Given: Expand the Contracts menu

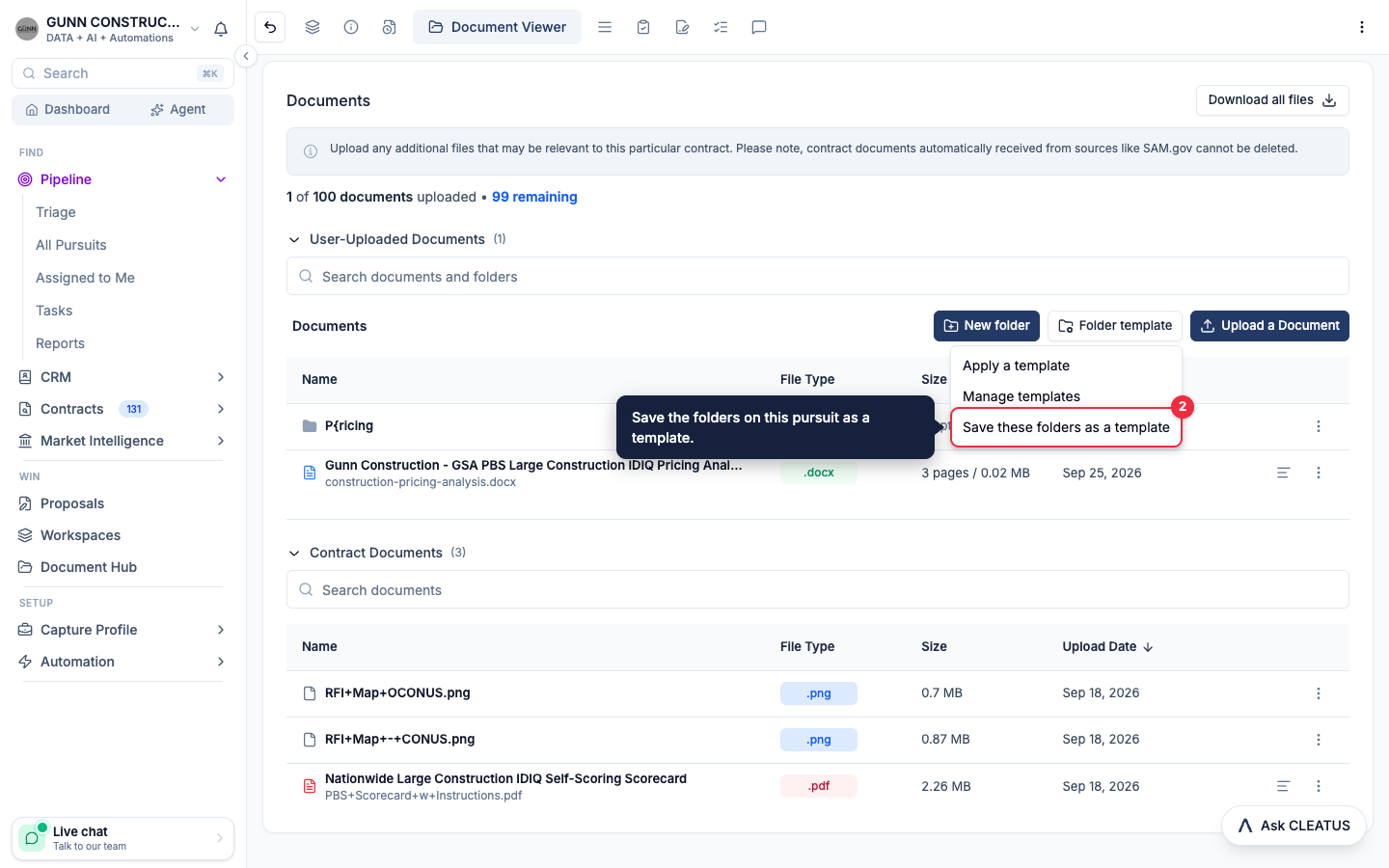Looking at the screenshot, I should coord(221,409).
